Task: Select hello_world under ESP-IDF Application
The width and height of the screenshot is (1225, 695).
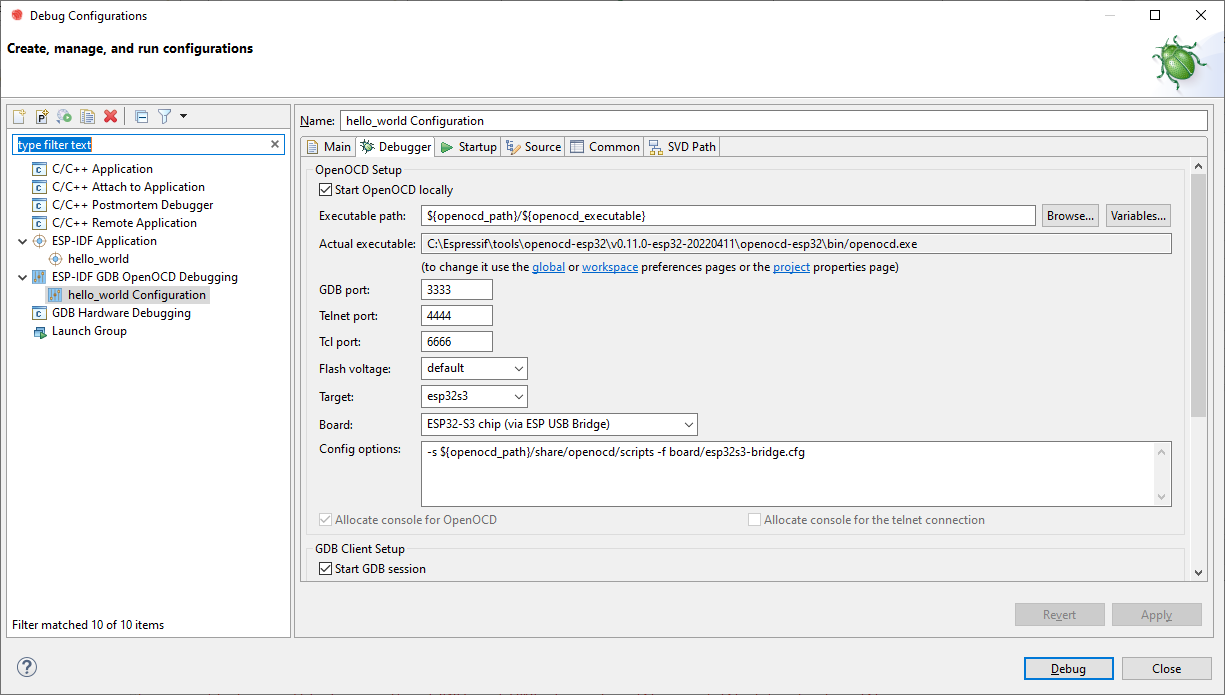Action: [98, 259]
